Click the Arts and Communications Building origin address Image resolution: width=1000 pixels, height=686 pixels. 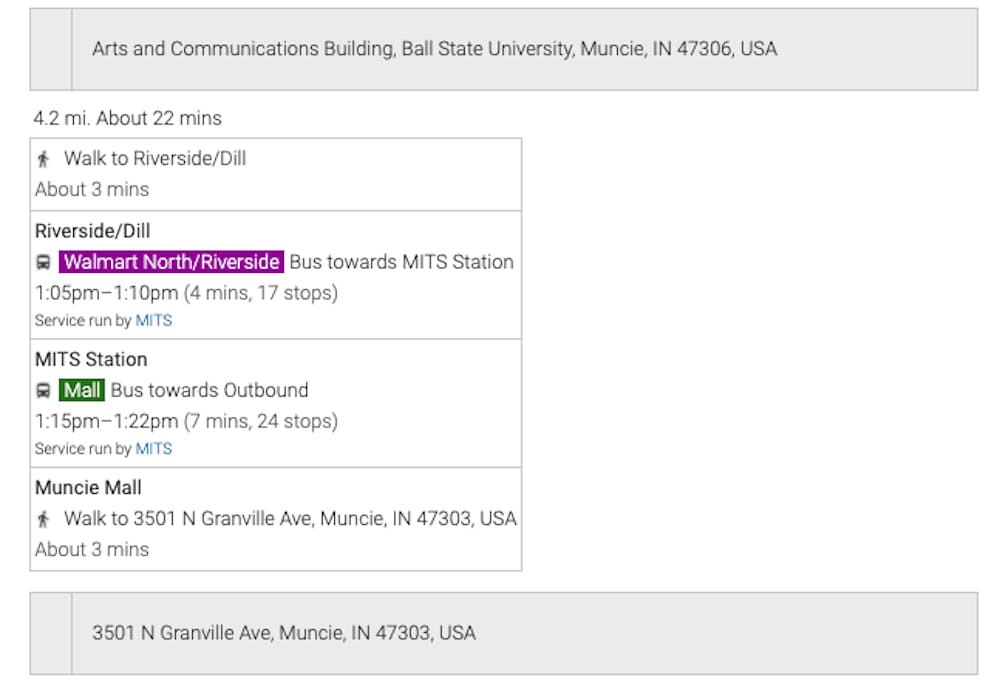click(x=434, y=49)
